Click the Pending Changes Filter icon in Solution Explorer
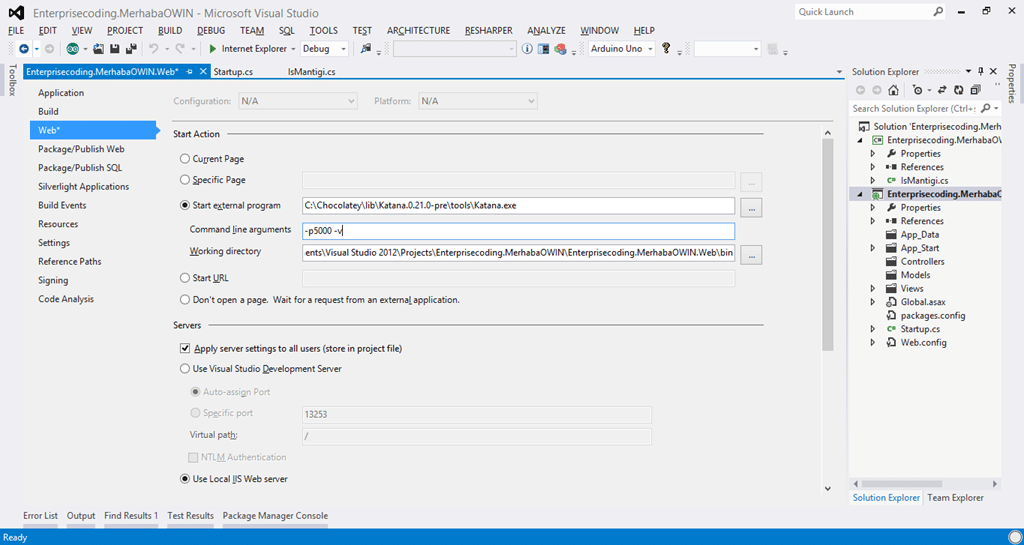This screenshot has width=1024, height=545. (x=918, y=90)
